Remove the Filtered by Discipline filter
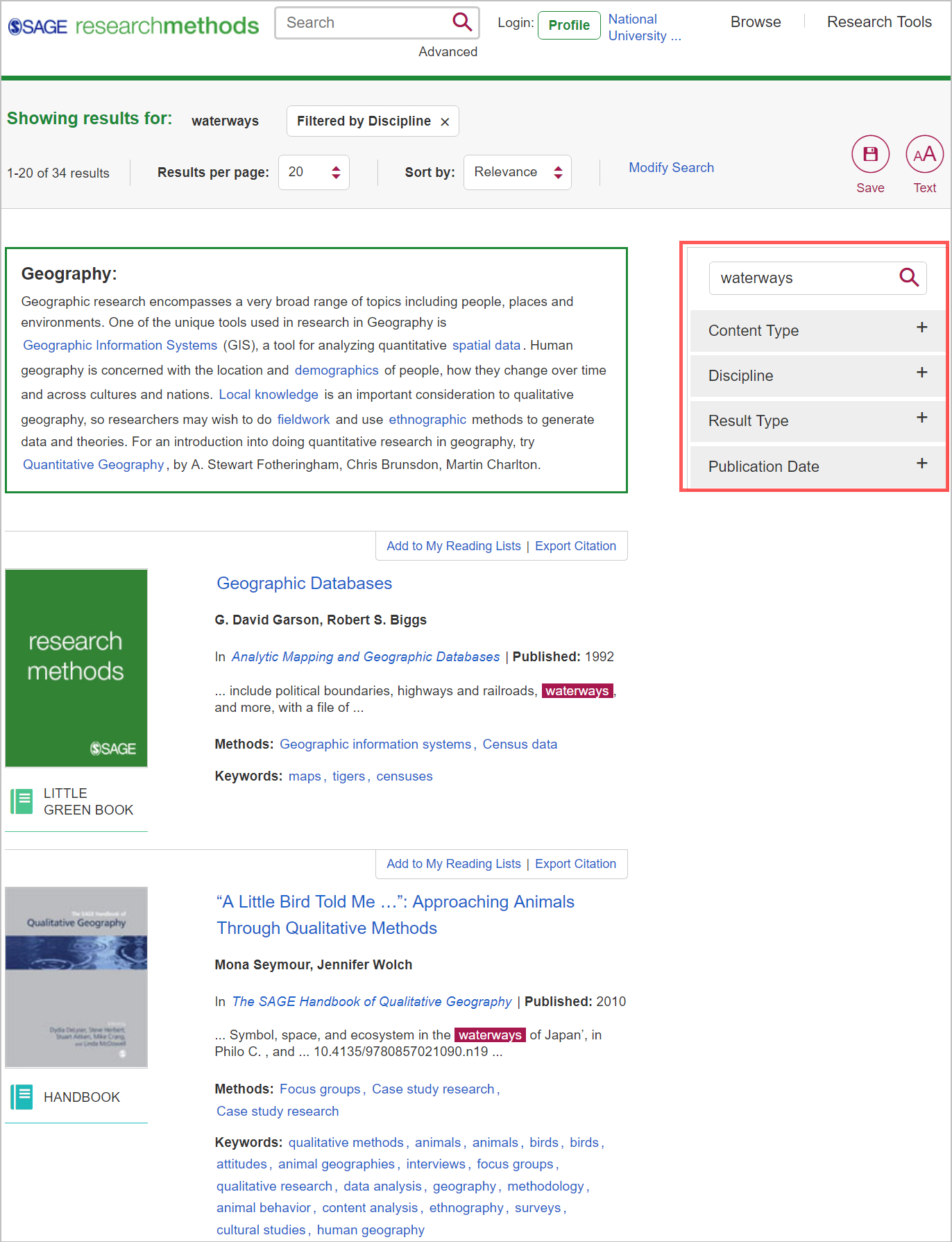Image resolution: width=952 pixels, height=1242 pixels. point(445,121)
